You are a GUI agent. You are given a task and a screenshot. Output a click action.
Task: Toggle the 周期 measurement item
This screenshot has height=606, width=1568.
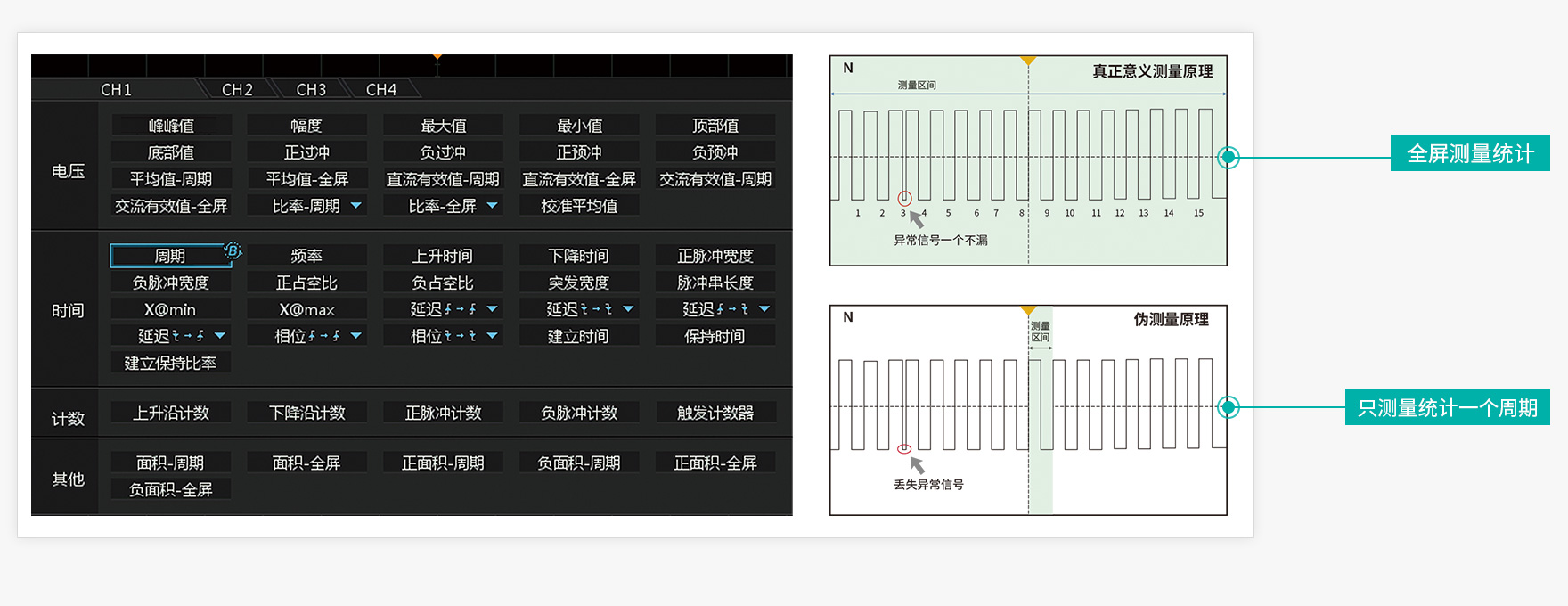click(169, 256)
